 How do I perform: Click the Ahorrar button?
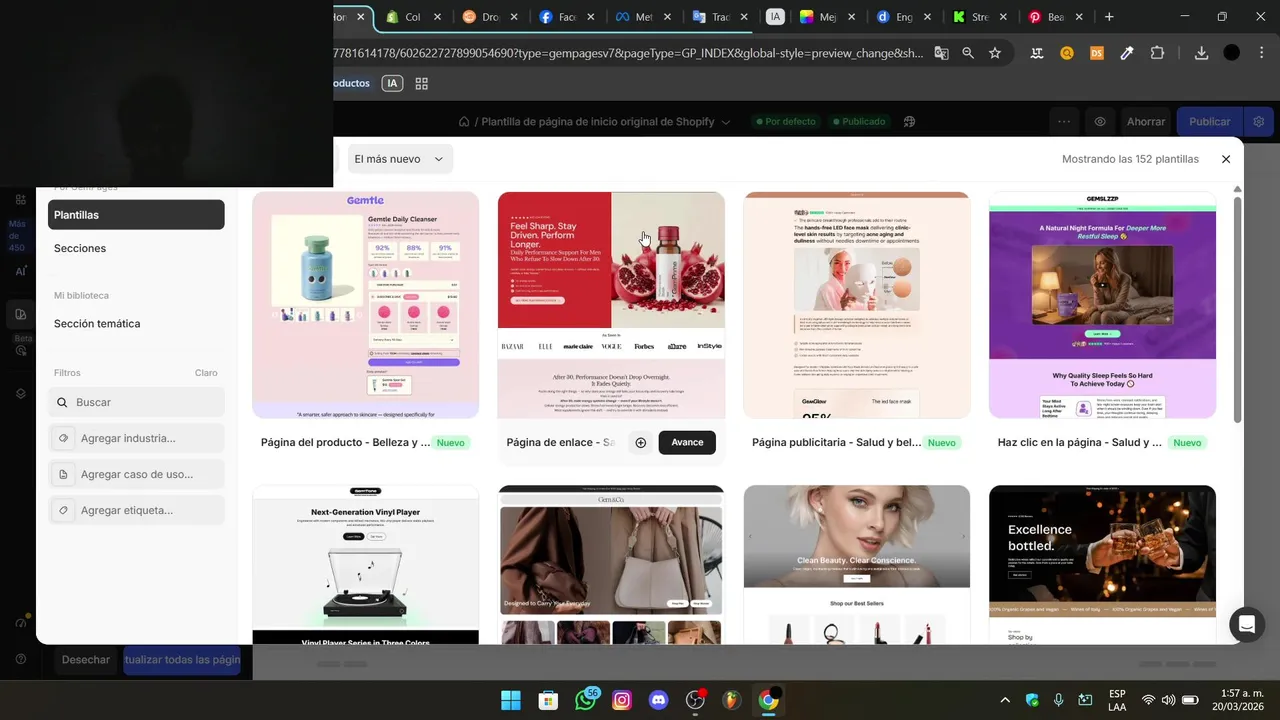coord(1146,122)
